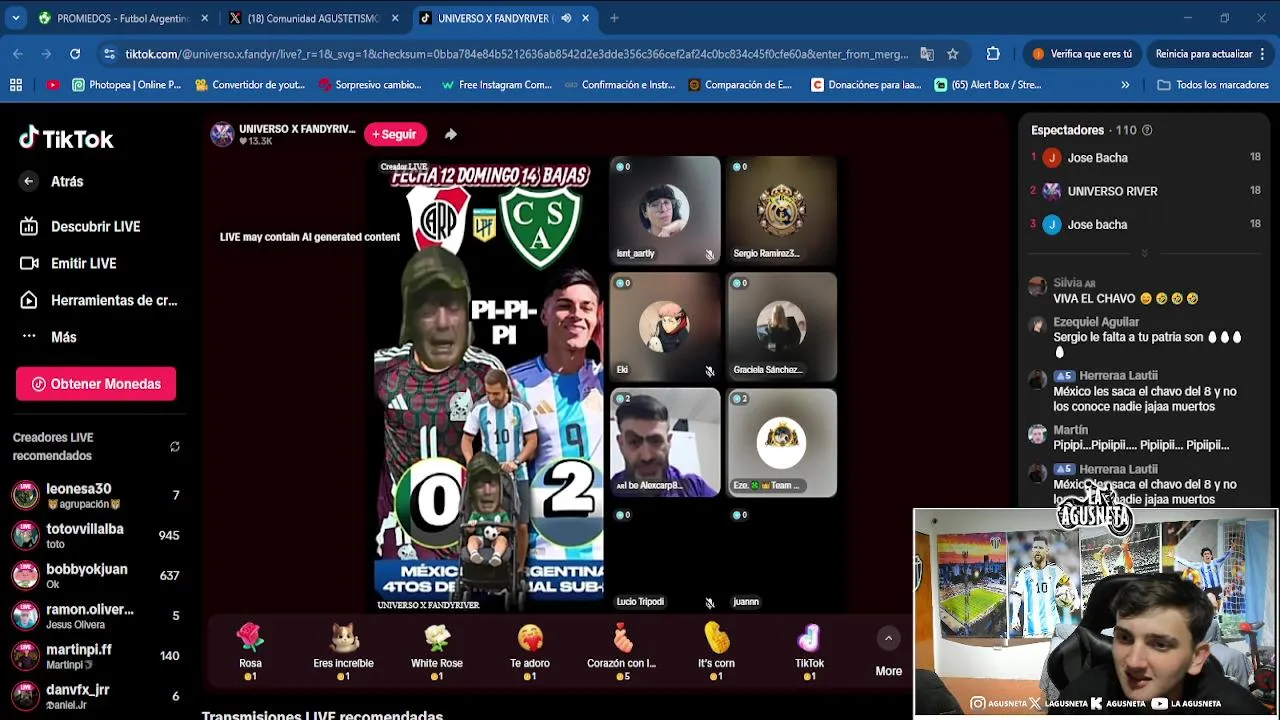Send a Rosa gift
The height and width of the screenshot is (720, 1280).
[250, 651]
